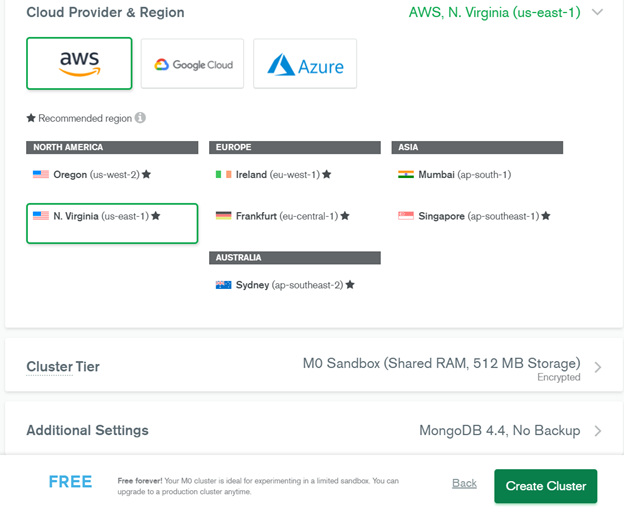Expand the Additional Settings section
Screen dimensions: 624x513
point(598,431)
